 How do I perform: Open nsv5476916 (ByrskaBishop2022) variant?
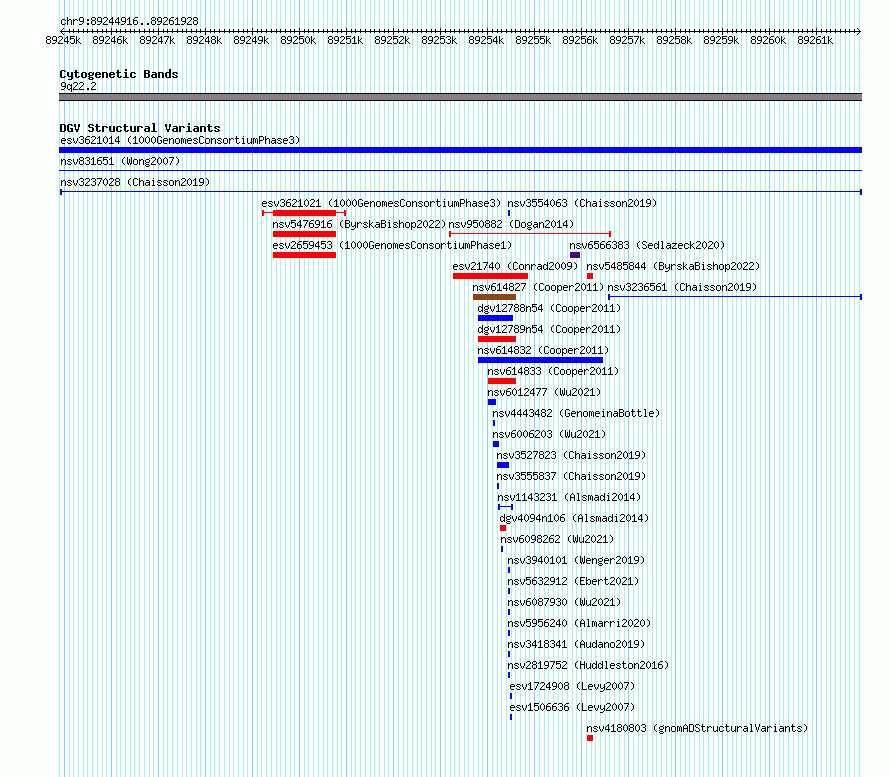[x=359, y=224]
